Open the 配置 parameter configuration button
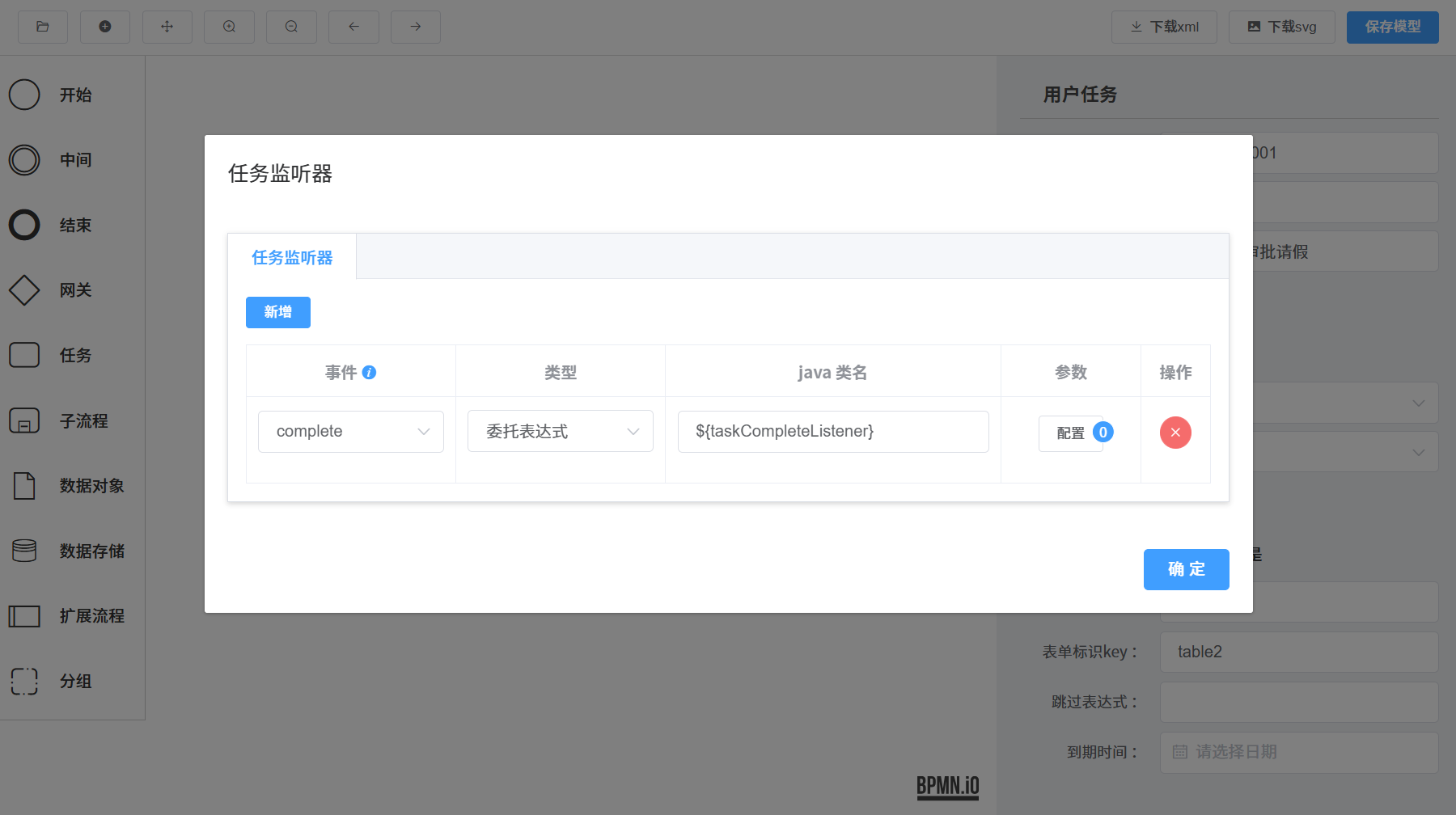The width and height of the screenshot is (1456, 815). tap(1070, 433)
